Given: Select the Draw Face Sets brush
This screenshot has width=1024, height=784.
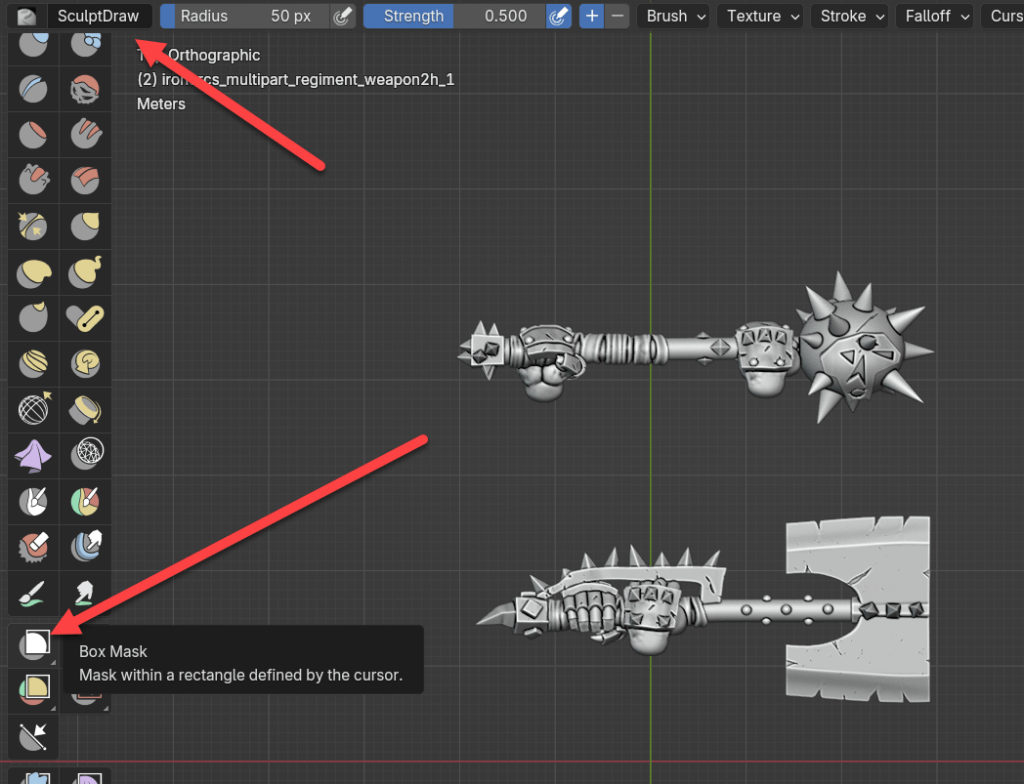Looking at the screenshot, I should pos(86,500).
